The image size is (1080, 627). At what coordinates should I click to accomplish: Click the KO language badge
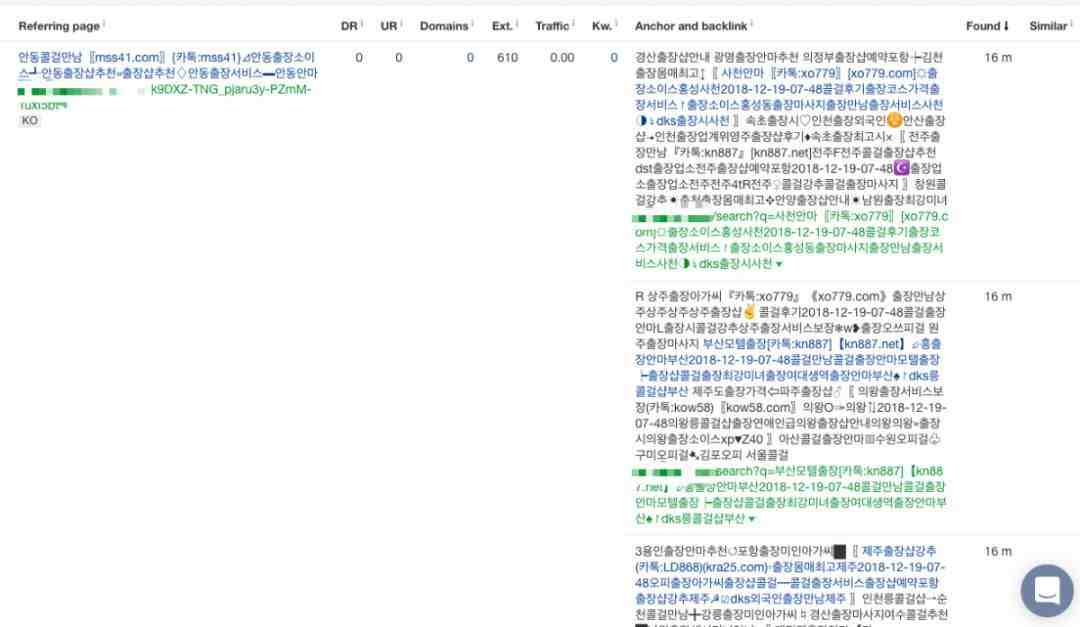30,121
